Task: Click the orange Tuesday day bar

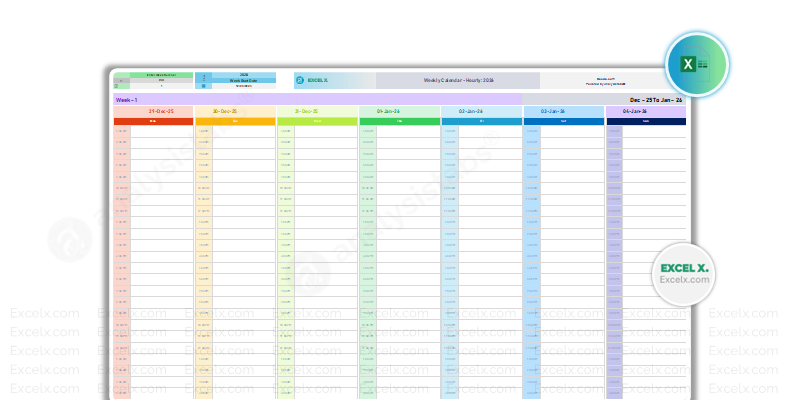Action: (235, 121)
